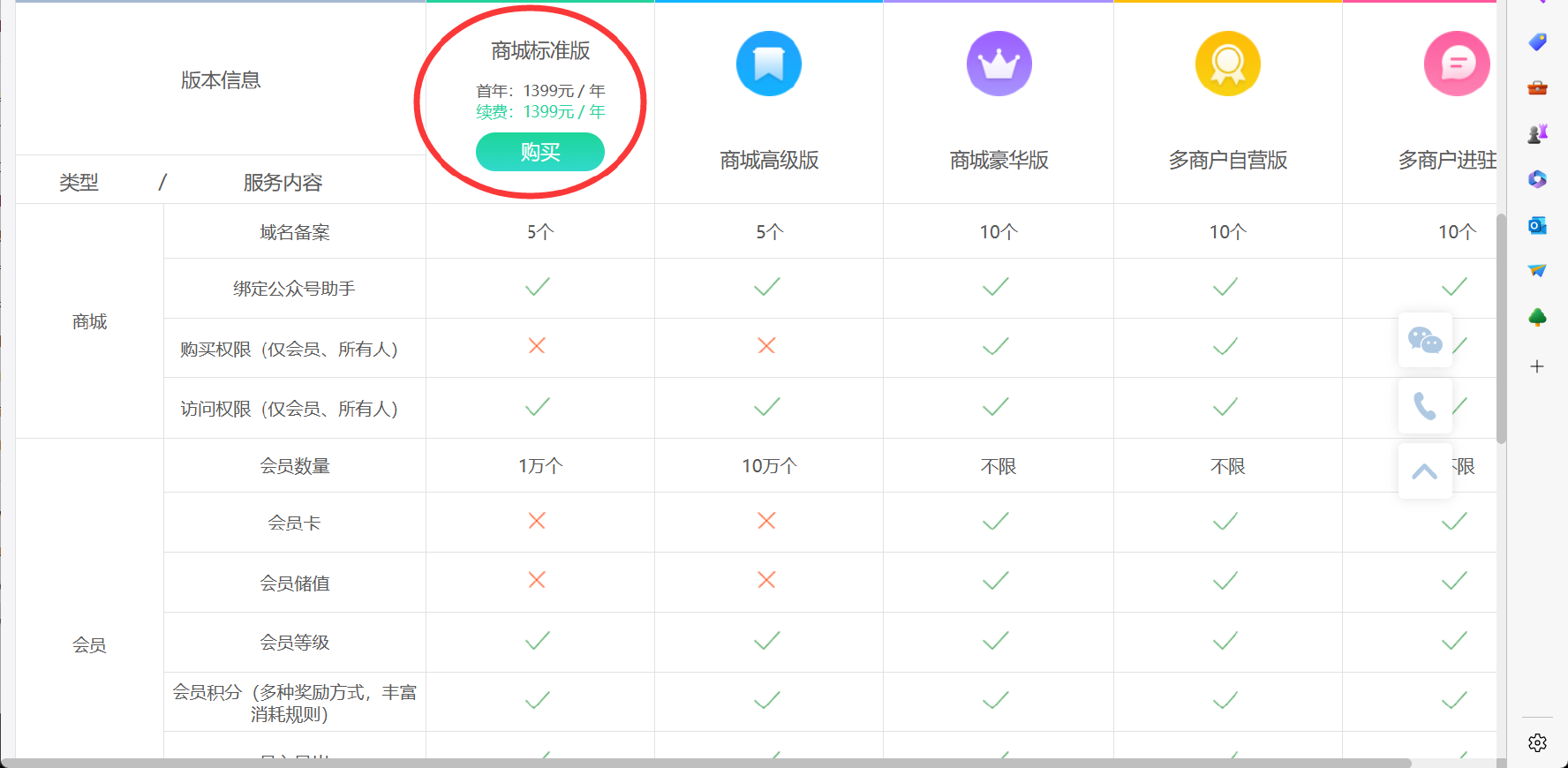Viewport: 1568px width, 768px height.
Task: Click the plus icon to add sidebar app
Action: coord(1537,366)
